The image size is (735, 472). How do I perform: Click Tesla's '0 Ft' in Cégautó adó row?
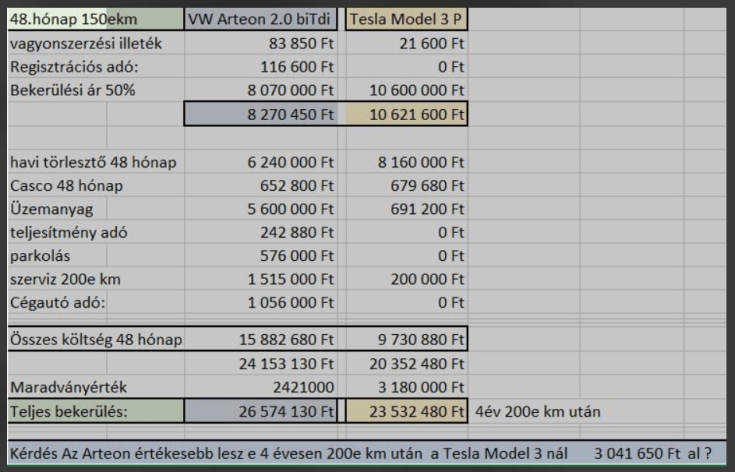point(407,303)
